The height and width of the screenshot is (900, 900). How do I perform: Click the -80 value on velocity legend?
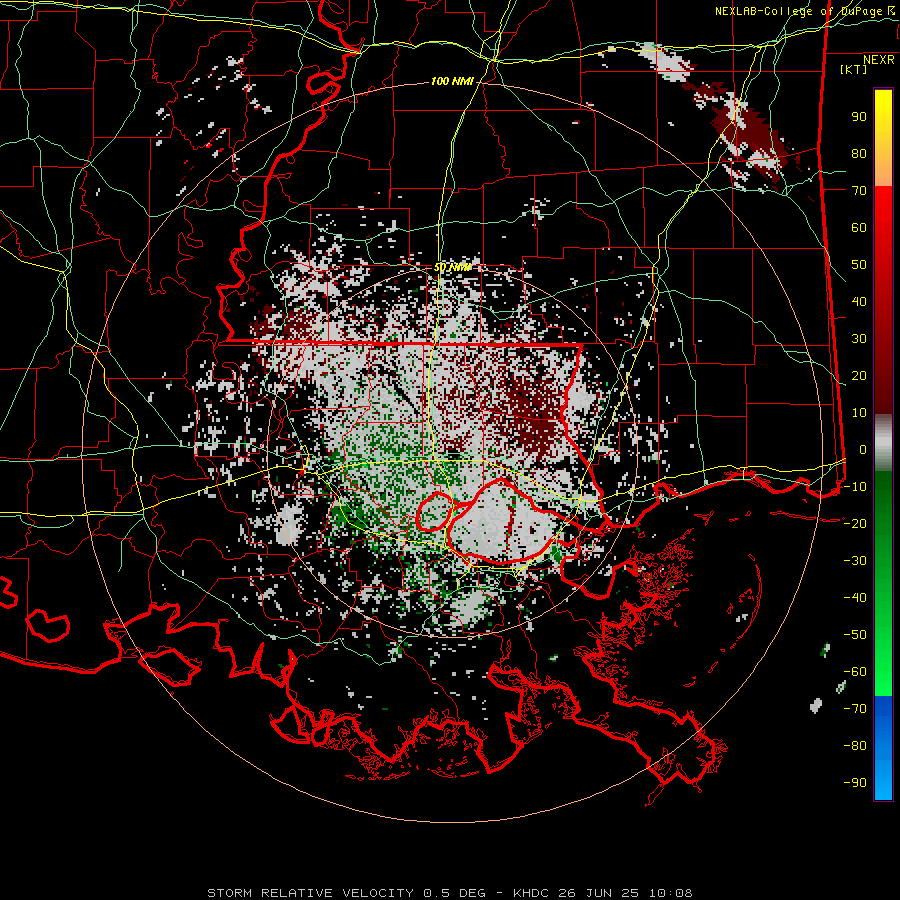(x=855, y=746)
